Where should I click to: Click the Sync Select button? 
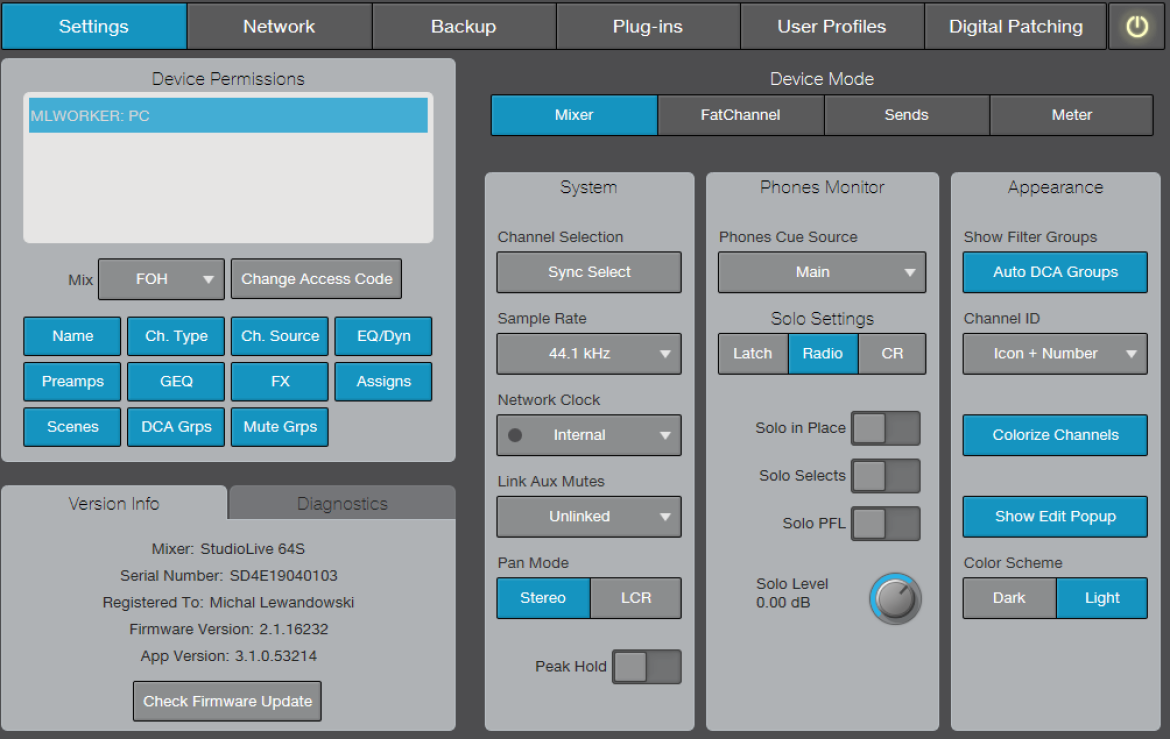pos(589,272)
